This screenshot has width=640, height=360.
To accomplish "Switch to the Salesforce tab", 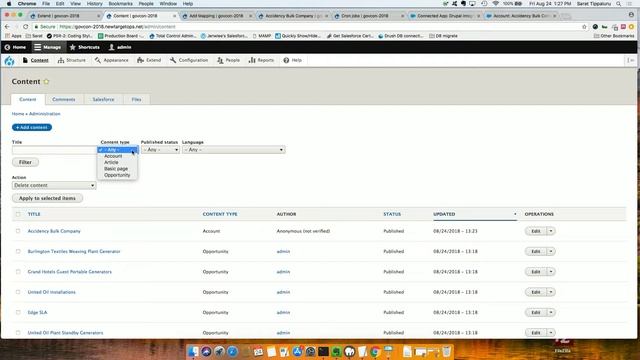I will (x=103, y=99).
